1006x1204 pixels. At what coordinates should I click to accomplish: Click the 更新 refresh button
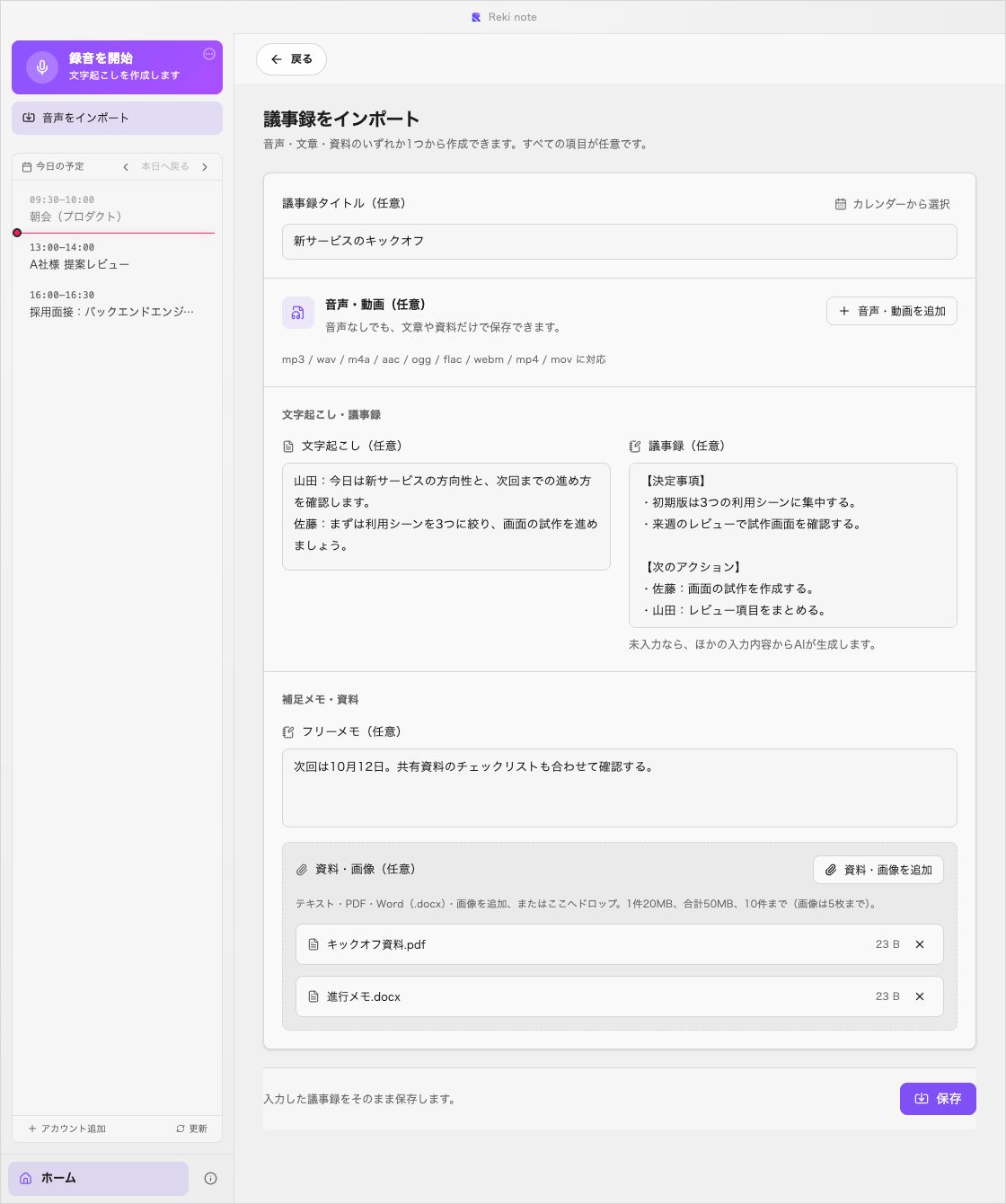pyautogui.click(x=191, y=1129)
